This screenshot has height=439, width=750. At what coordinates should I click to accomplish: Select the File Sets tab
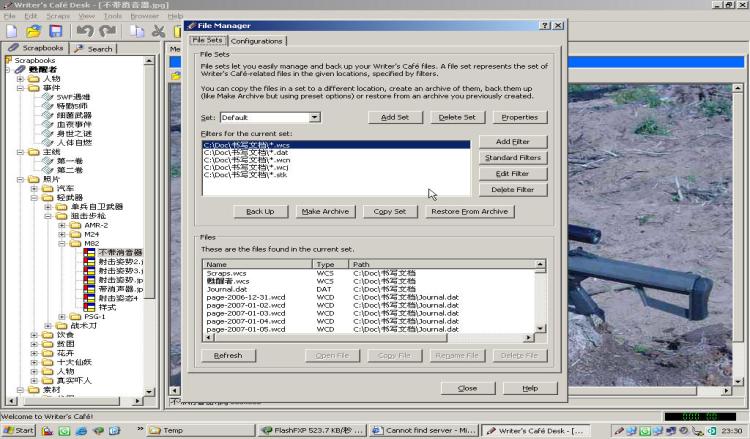[207, 40]
